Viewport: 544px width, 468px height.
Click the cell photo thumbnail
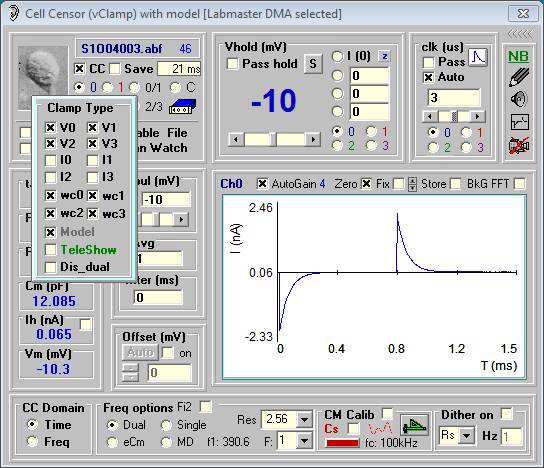point(43,71)
